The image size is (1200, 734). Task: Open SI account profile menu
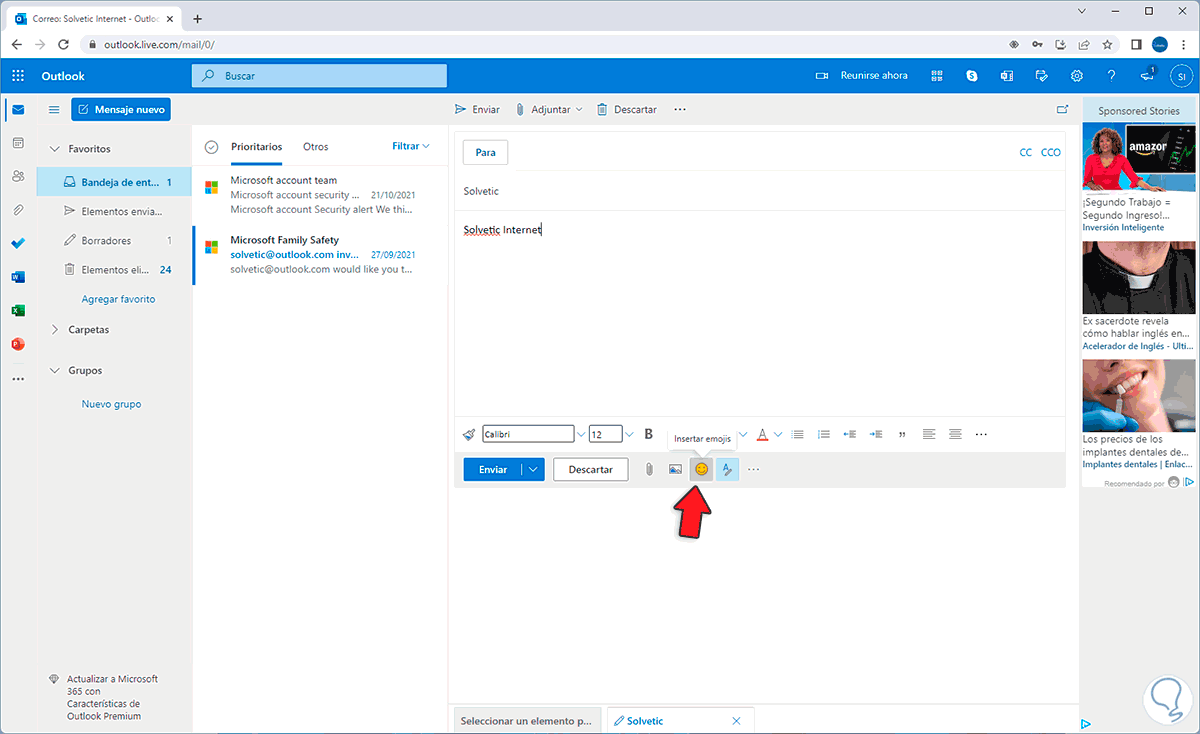(x=1181, y=76)
